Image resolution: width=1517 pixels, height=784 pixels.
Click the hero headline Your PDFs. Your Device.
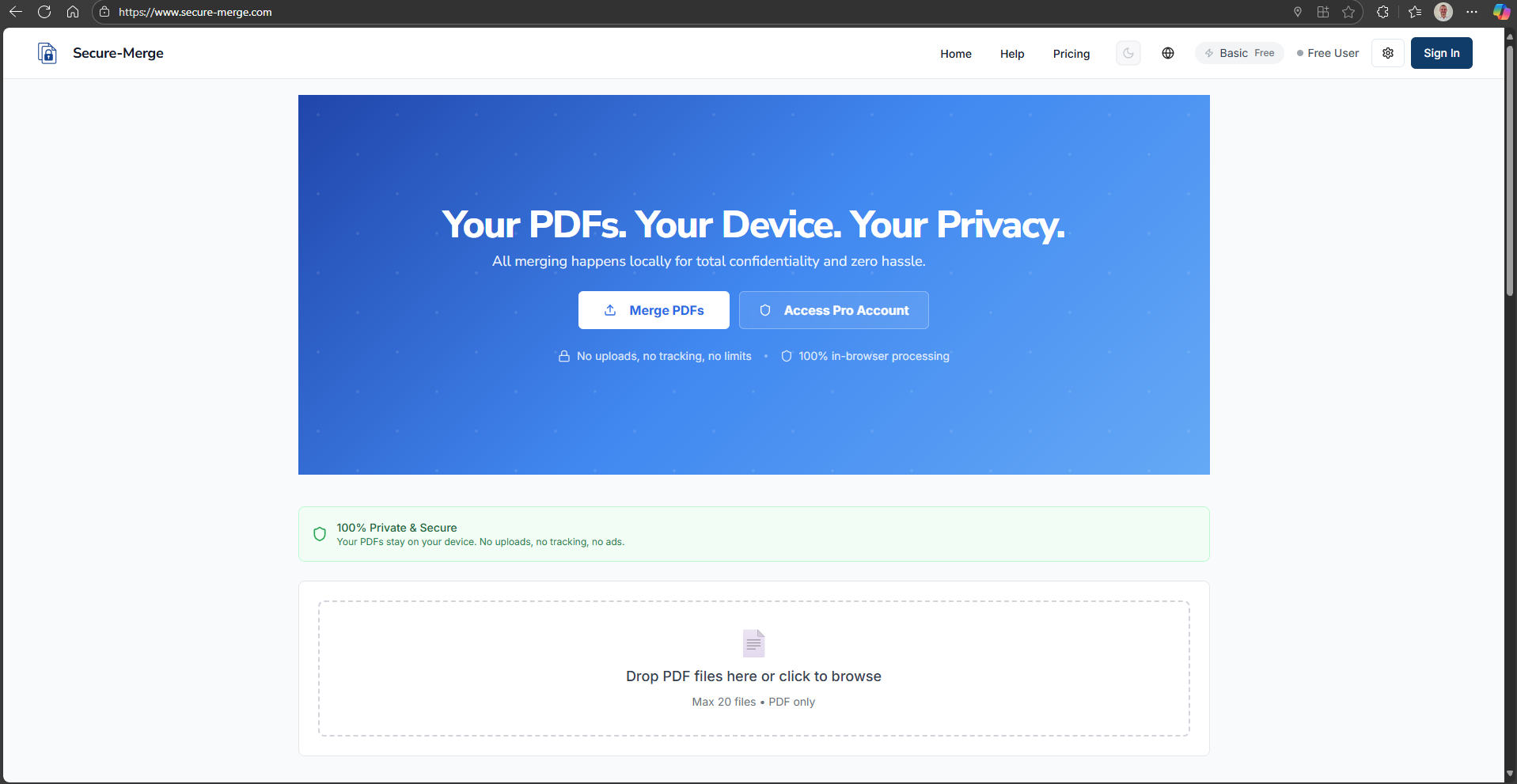tap(753, 225)
